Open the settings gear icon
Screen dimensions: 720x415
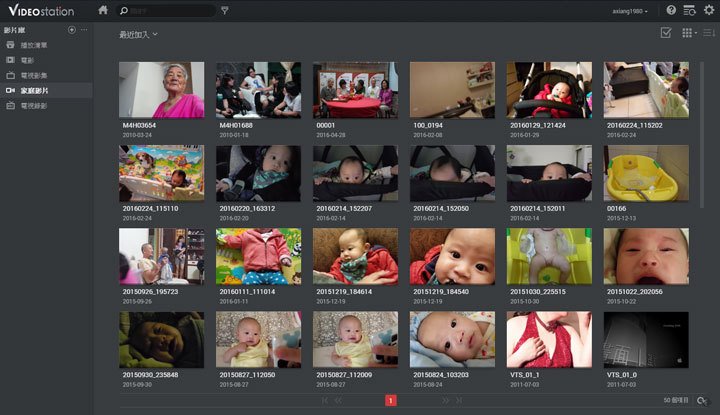pyautogui.click(x=708, y=10)
